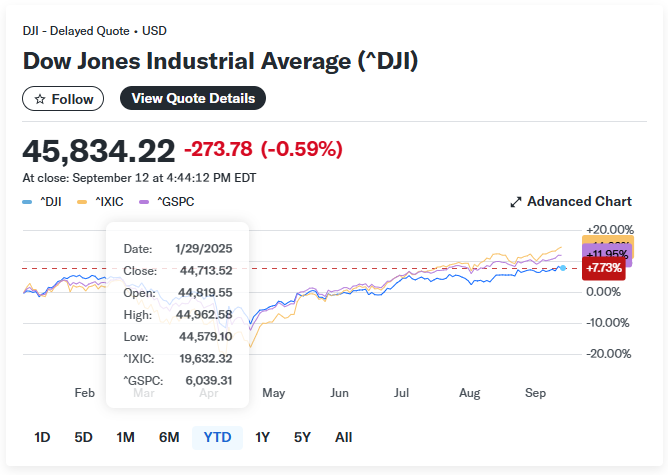Viewport: 668px width, 475px height.
Task: Select the 1D time range
Action: (x=42, y=437)
